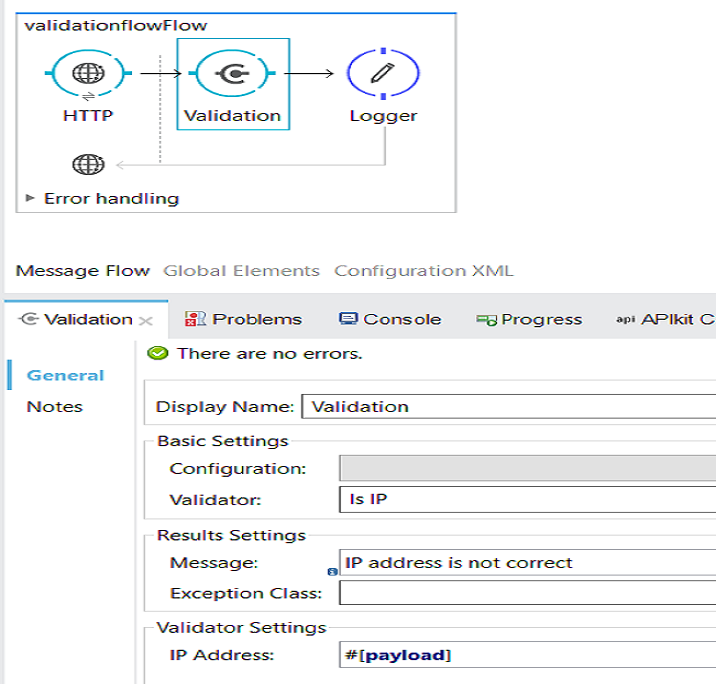This screenshot has width=716, height=684.
Task: Click the Console monitor icon
Action: pos(348,319)
